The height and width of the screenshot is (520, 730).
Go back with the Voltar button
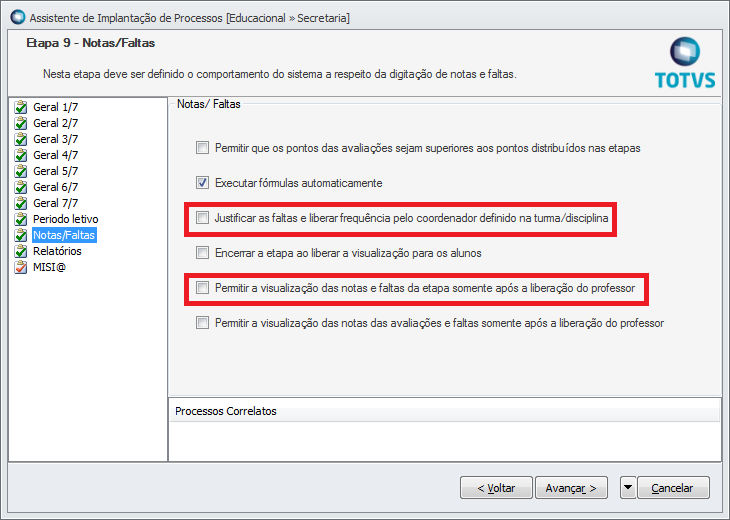coord(496,487)
